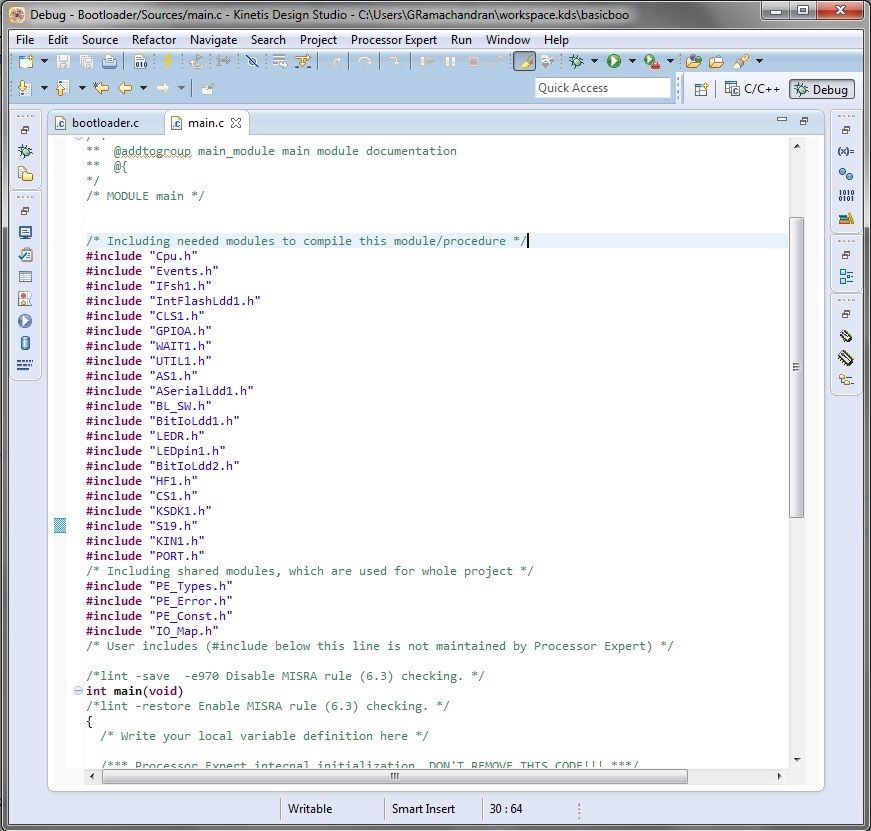The image size is (871, 831).
Task: Click the Open Perspective icon
Action: (701, 89)
